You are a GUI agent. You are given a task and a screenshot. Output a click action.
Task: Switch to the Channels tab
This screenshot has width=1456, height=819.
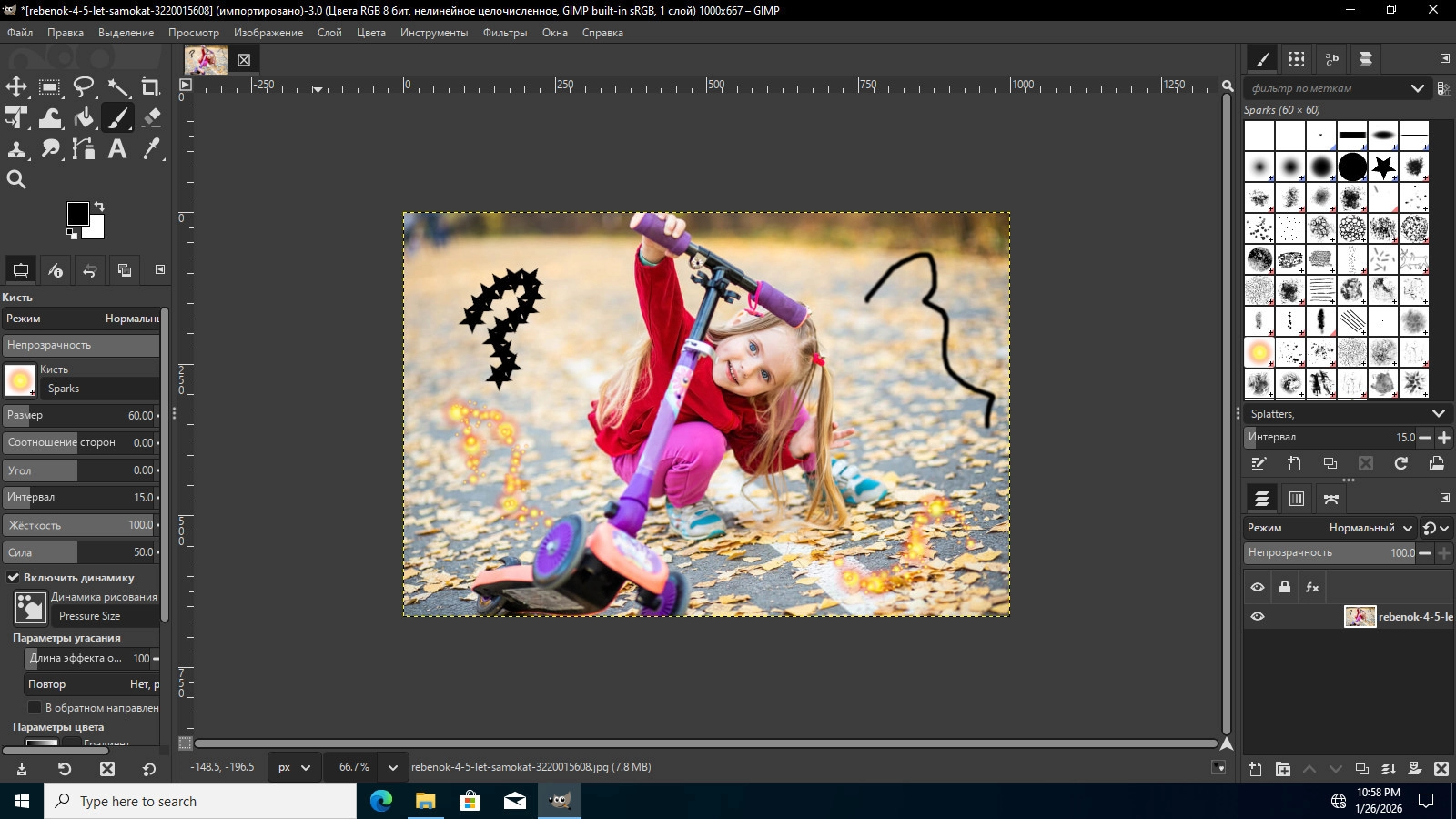pyautogui.click(x=1297, y=499)
